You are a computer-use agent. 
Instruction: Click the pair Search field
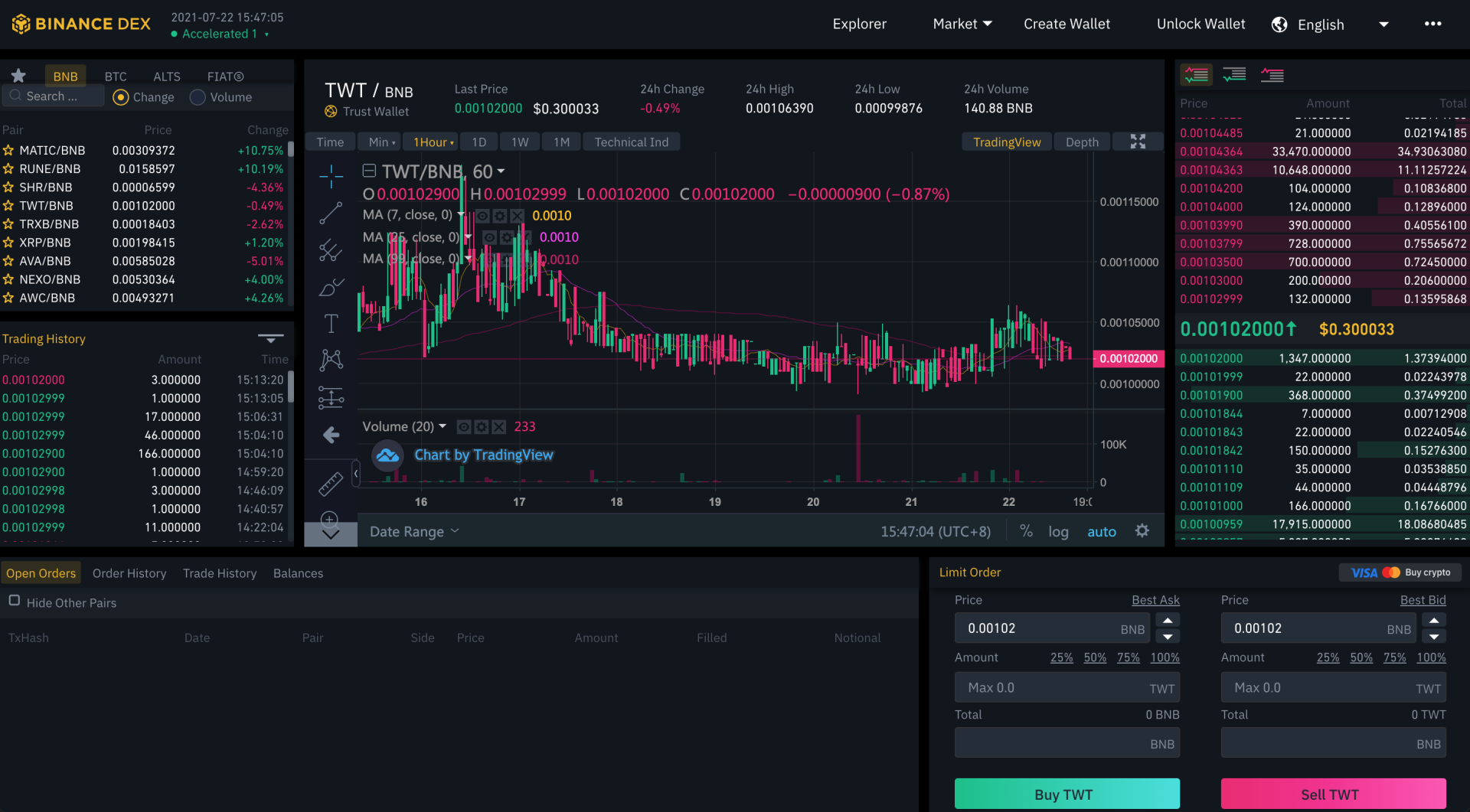(54, 96)
